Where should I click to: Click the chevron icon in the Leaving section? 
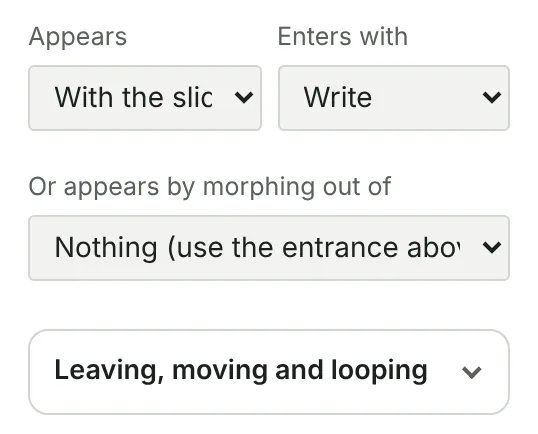tap(472, 372)
